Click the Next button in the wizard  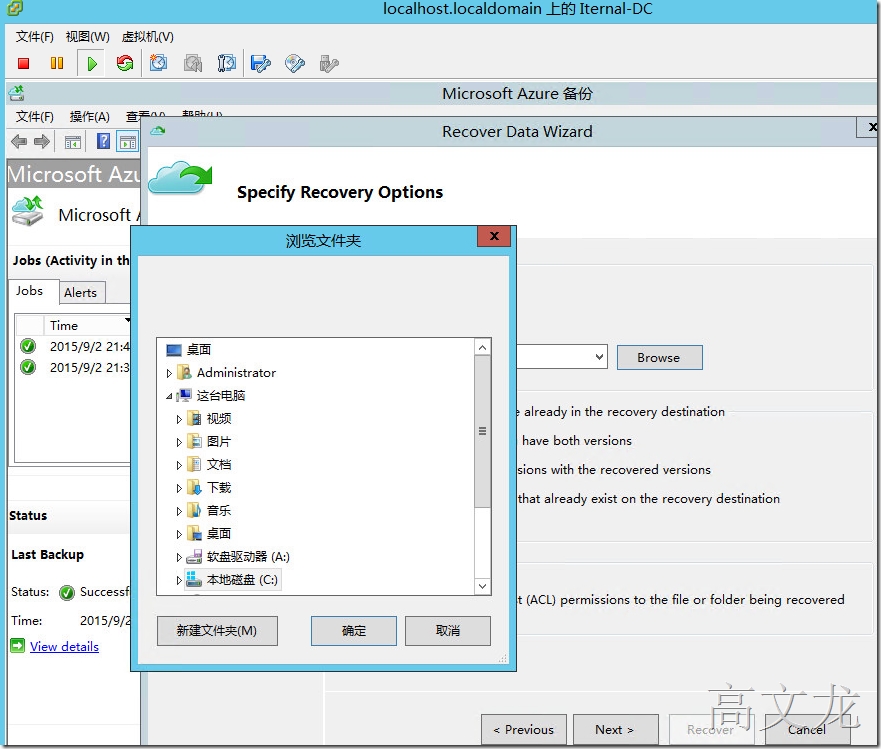pos(616,729)
